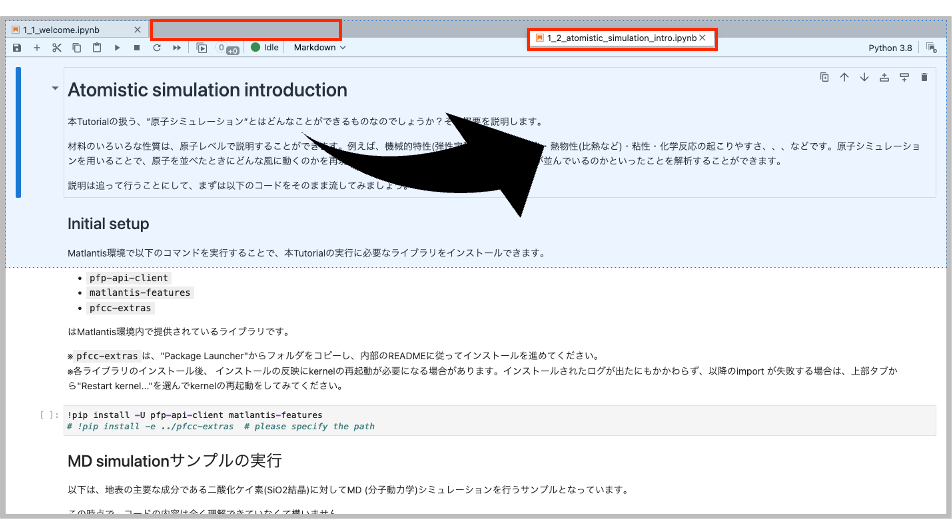Paste cell from clipboard in the toolbar

(97, 47)
